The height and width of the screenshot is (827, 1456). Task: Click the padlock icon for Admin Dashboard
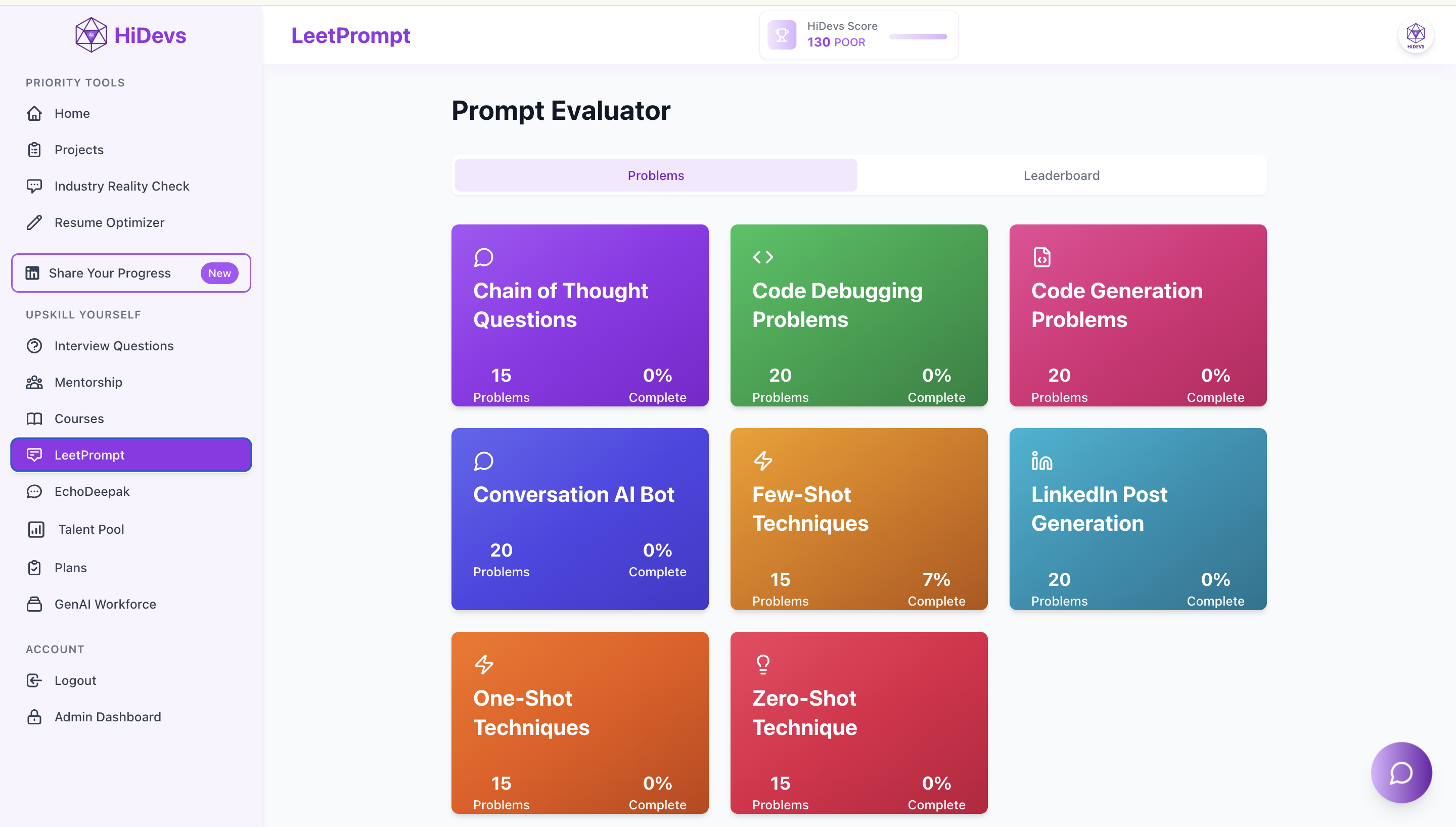tap(34, 717)
